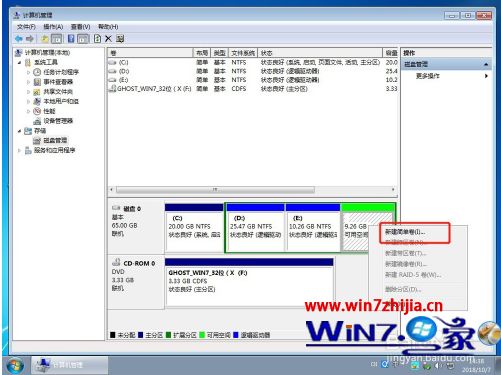The height and width of the screenshot is (375, 501).
Task: Click the 任务计划程序 clock icon
Action: click(x=37, y=72)
